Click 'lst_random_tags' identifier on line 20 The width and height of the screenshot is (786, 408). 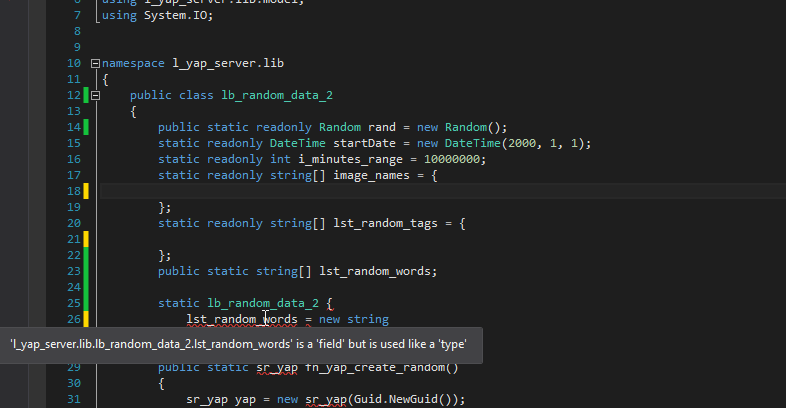(385, 223)
